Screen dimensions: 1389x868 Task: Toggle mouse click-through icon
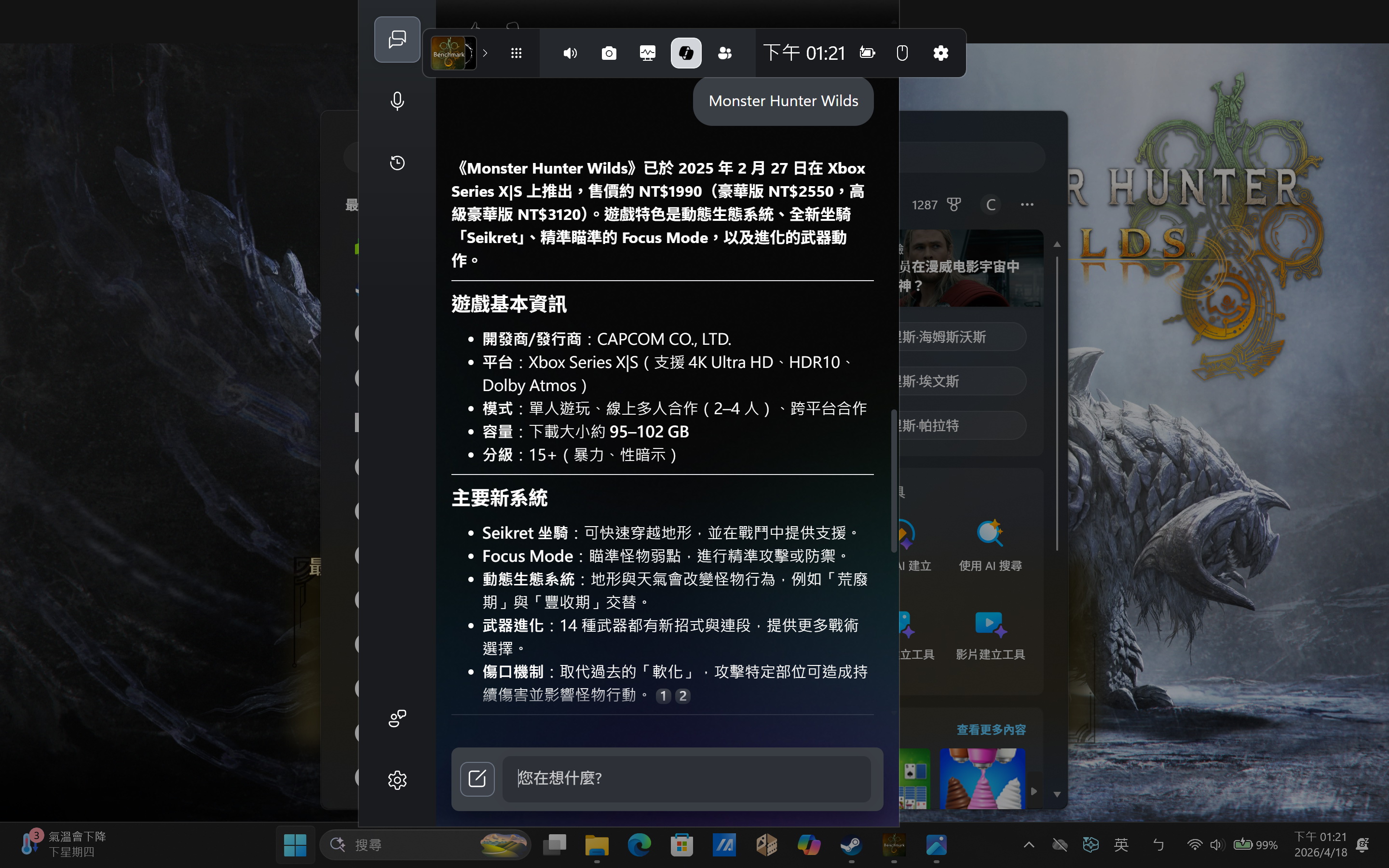pyautogui.click(x=902, y=54)
